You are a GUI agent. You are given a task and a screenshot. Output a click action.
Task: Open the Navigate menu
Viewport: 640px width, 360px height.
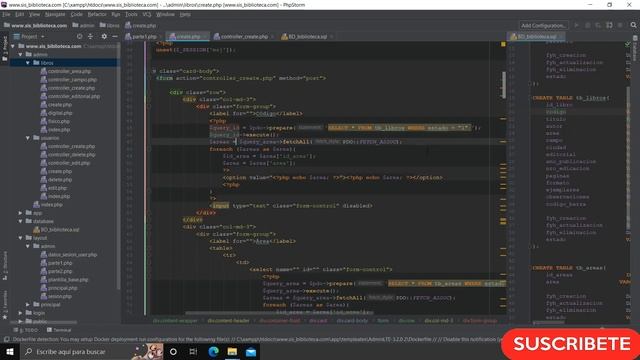click(55, 14)
